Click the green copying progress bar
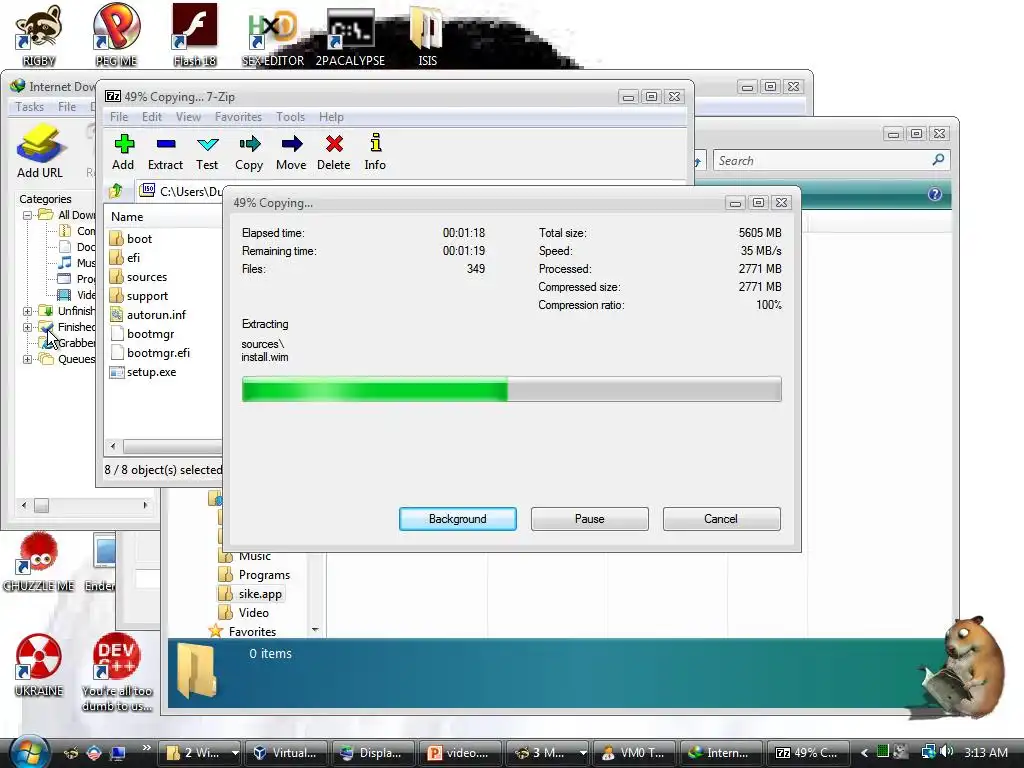The image size is (1024, 768). coord(511,389)
